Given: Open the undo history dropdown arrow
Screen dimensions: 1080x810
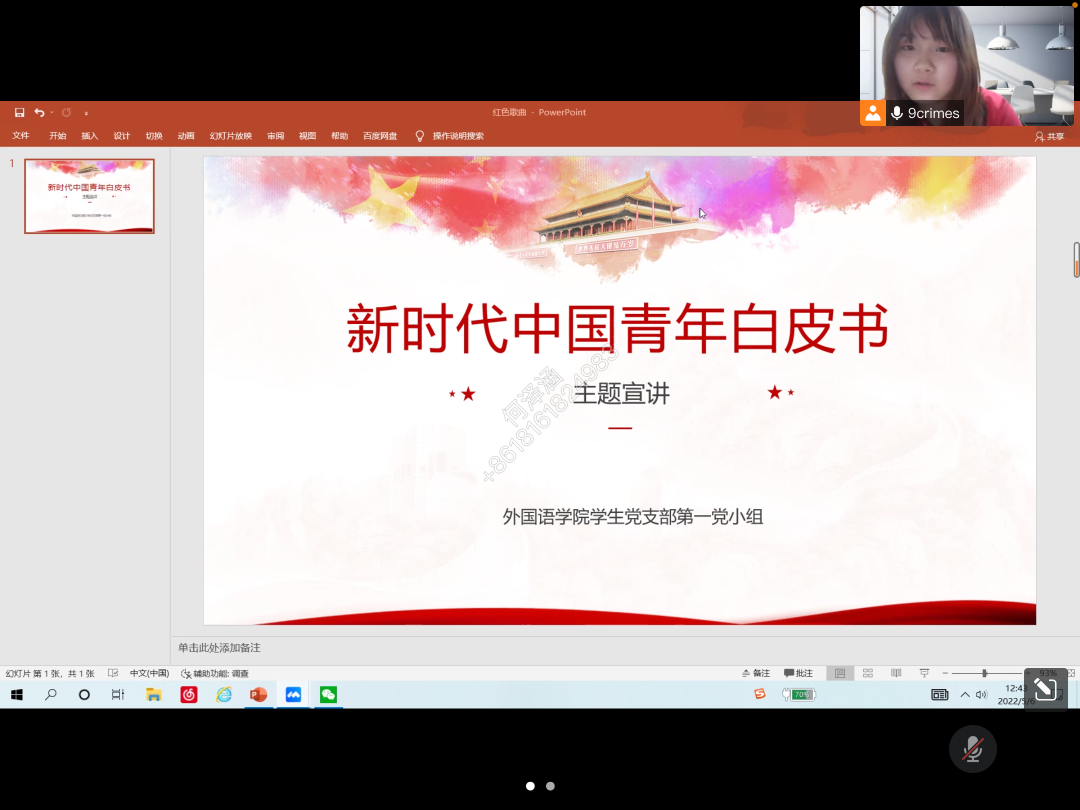Looking at the screenshot, I should 52,112.
